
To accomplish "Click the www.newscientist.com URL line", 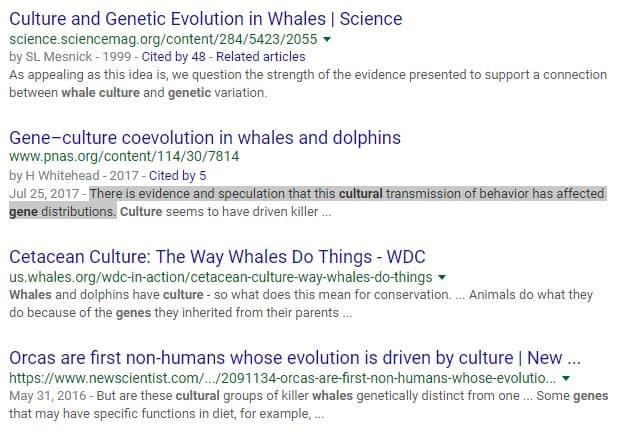I will (280, 378).
